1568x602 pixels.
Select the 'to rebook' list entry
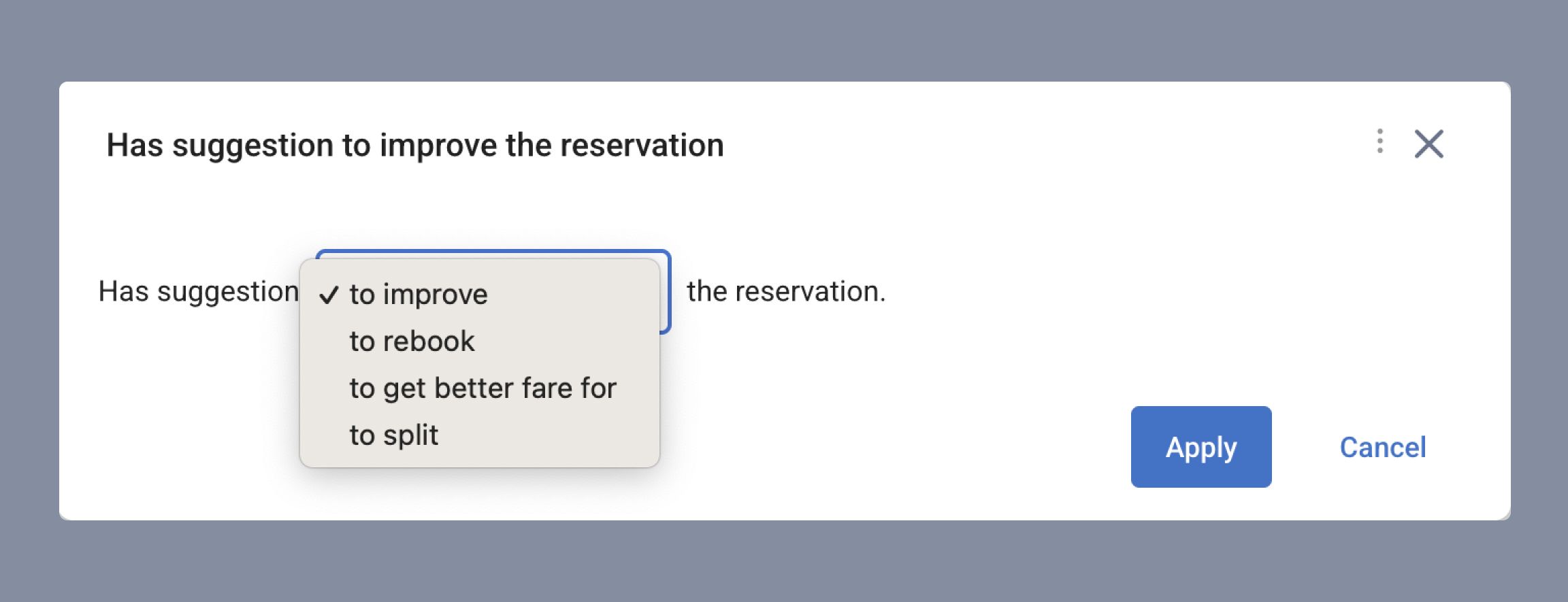[411, 341]
